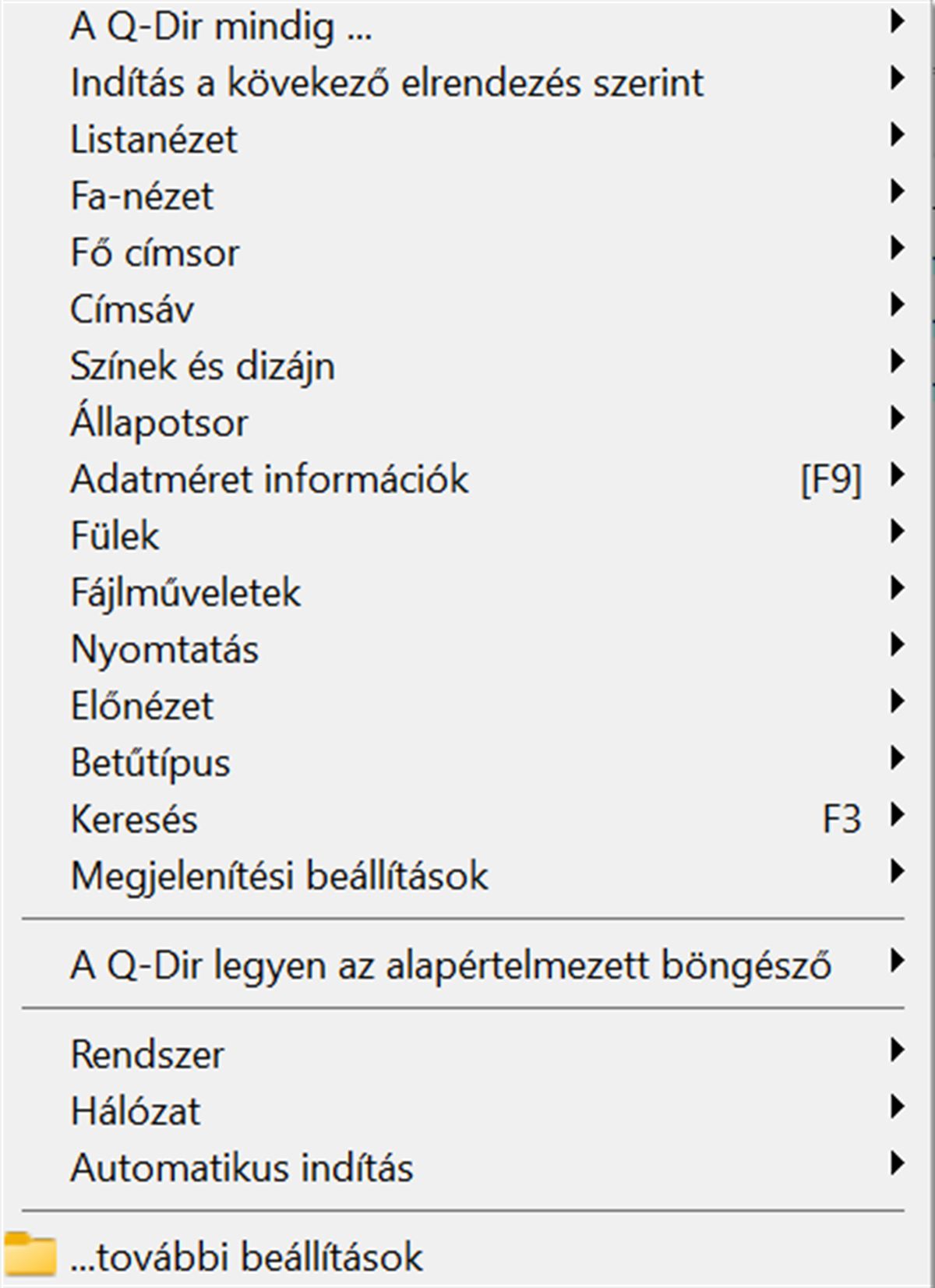Open the Rendszer submenu
The width and height of the screenshot is (935, 1288).
pos(147,1054)
